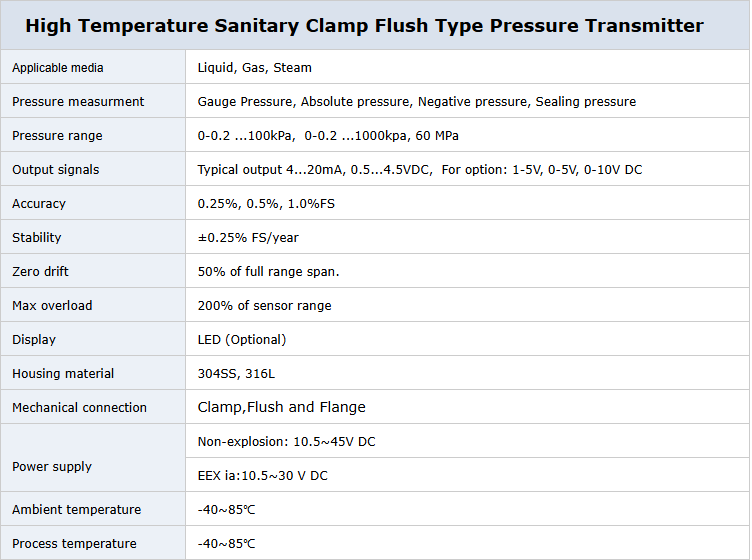Click the "200% of sensor range" value
The width and height of the screenshot is (752, 560).
(265, 306)
